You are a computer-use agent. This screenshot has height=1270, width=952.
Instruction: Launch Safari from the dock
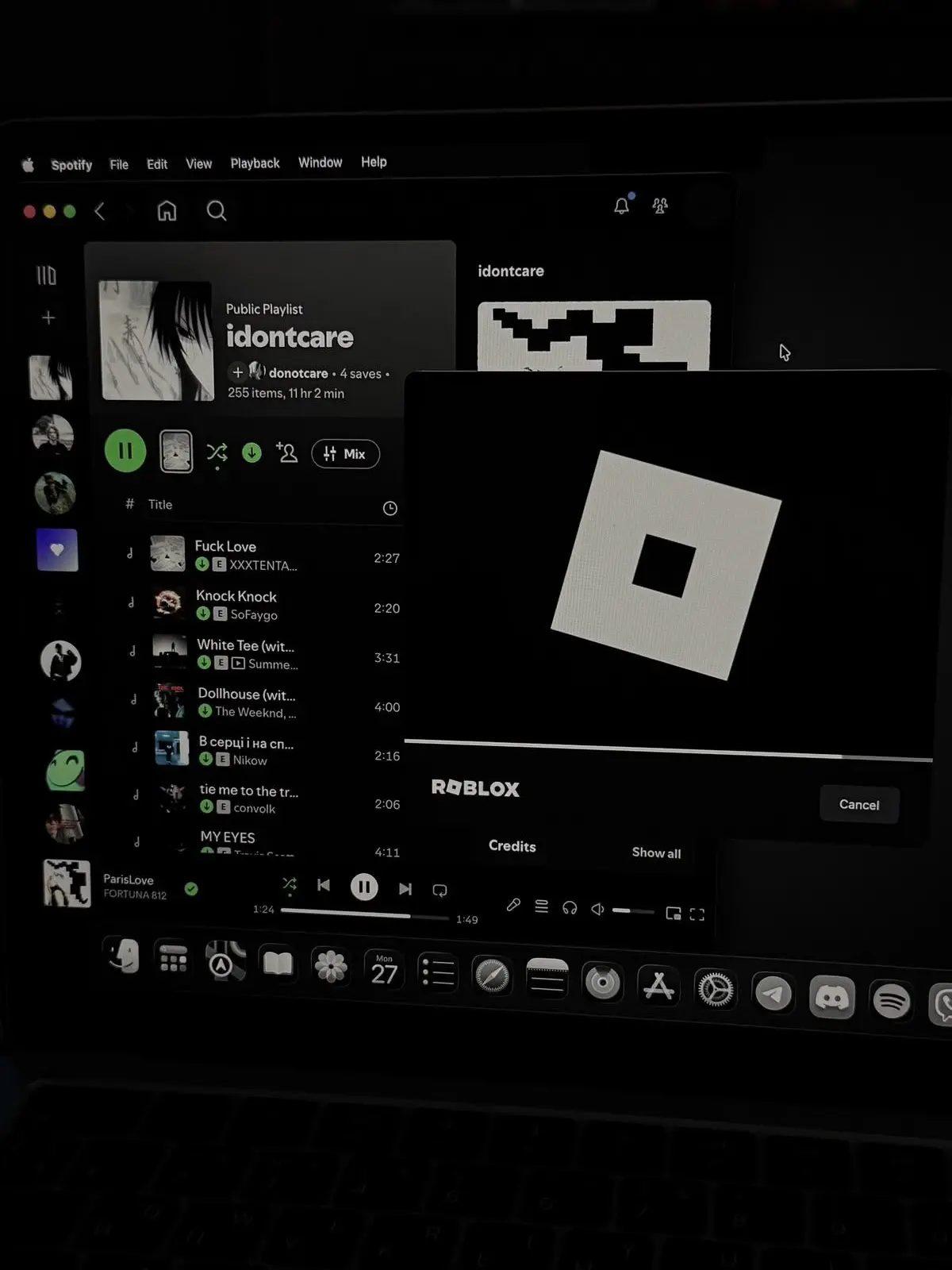coord(492,976)
